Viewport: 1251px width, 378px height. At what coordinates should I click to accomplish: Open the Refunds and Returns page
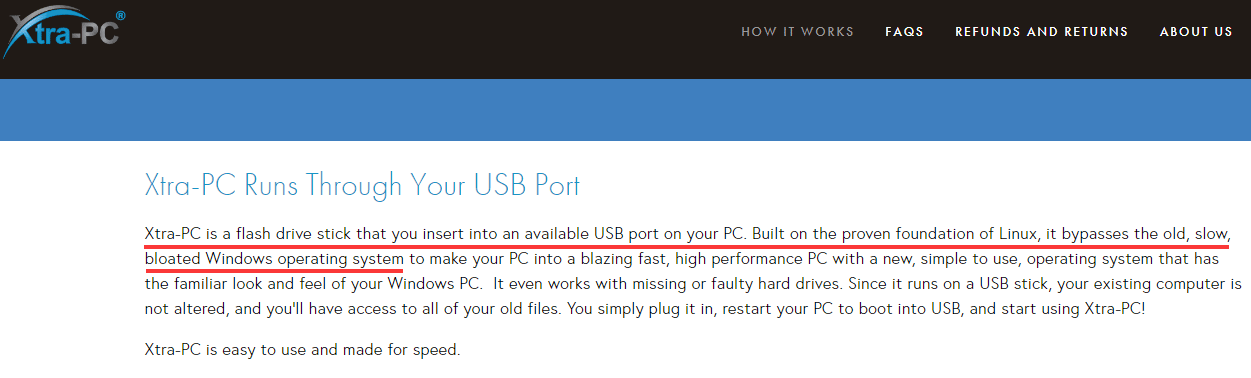click(x=1041, y=32)
